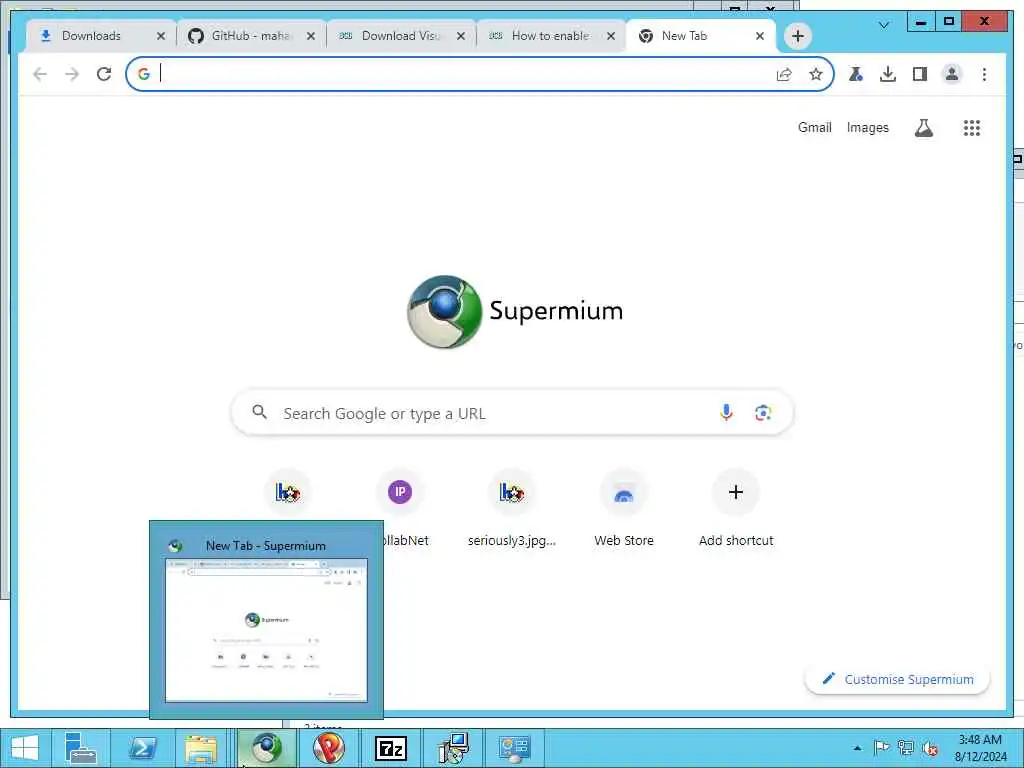Open the experiments flask icon in toolbar
The width and height of the screenshot is (1024, 768).
[x=856, y=74]
